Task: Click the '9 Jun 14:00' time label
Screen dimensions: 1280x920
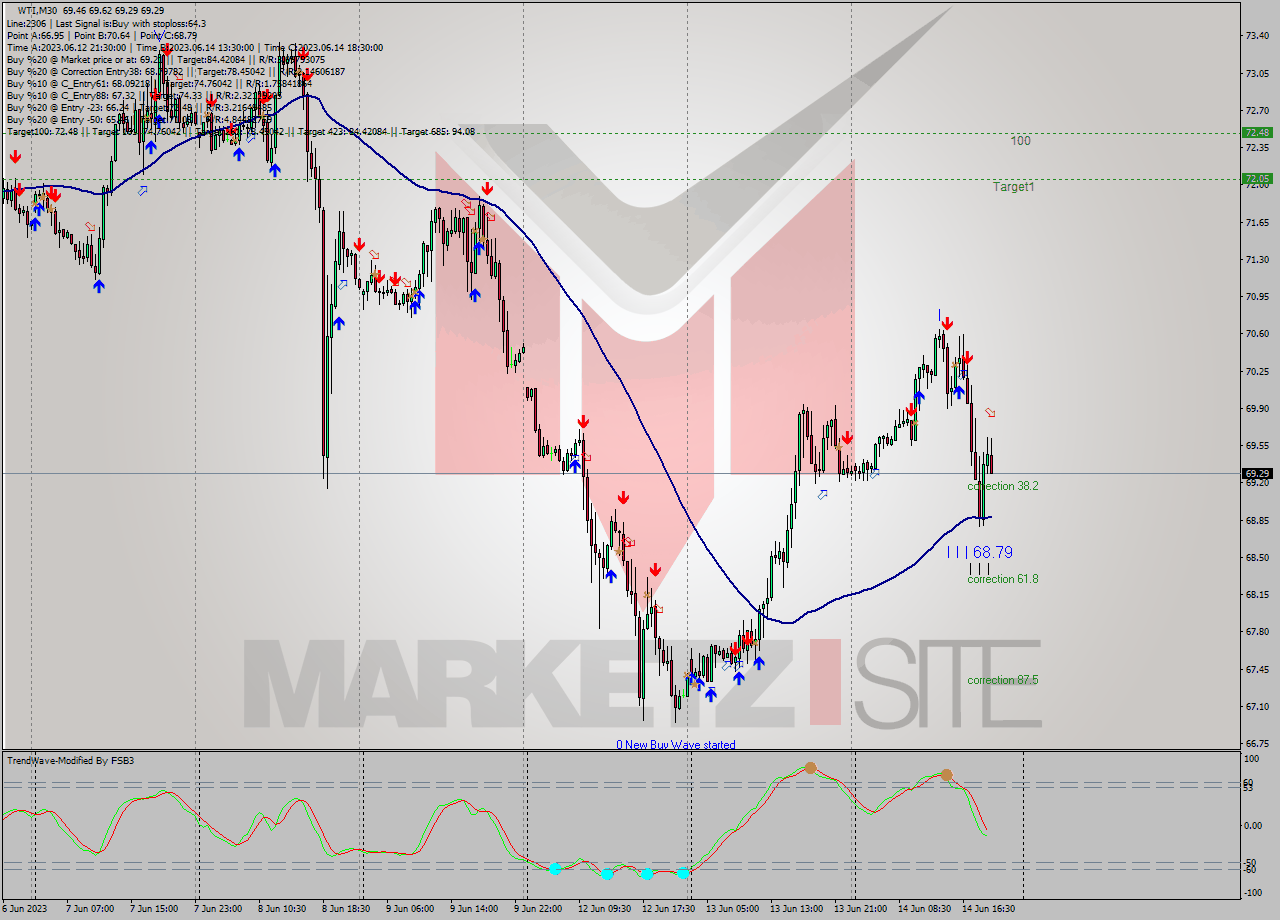Action: click(474, 909)
